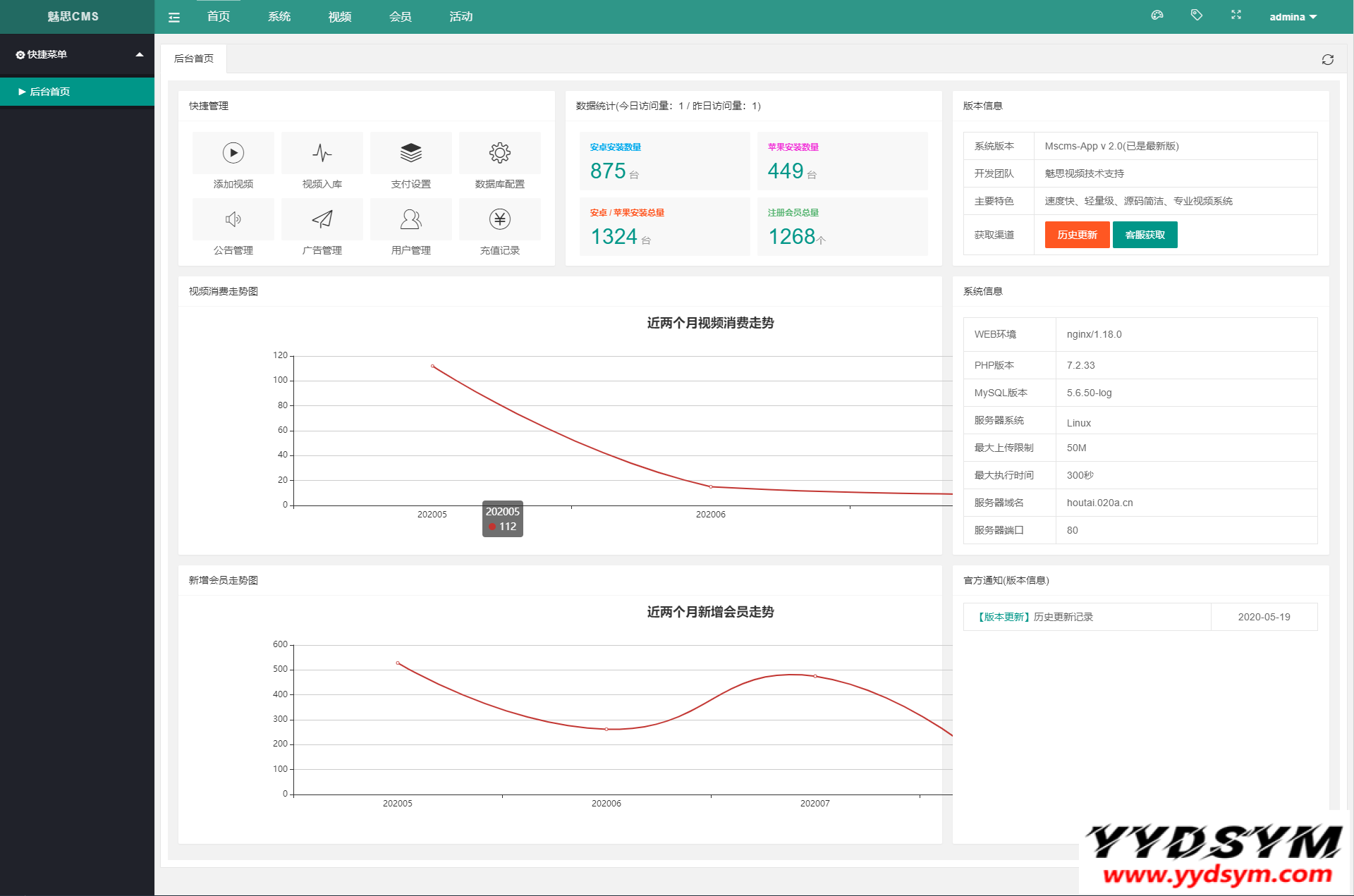
Task: Open recharge records yen icon
Action: pyautogui.click(x=500, y=219)
